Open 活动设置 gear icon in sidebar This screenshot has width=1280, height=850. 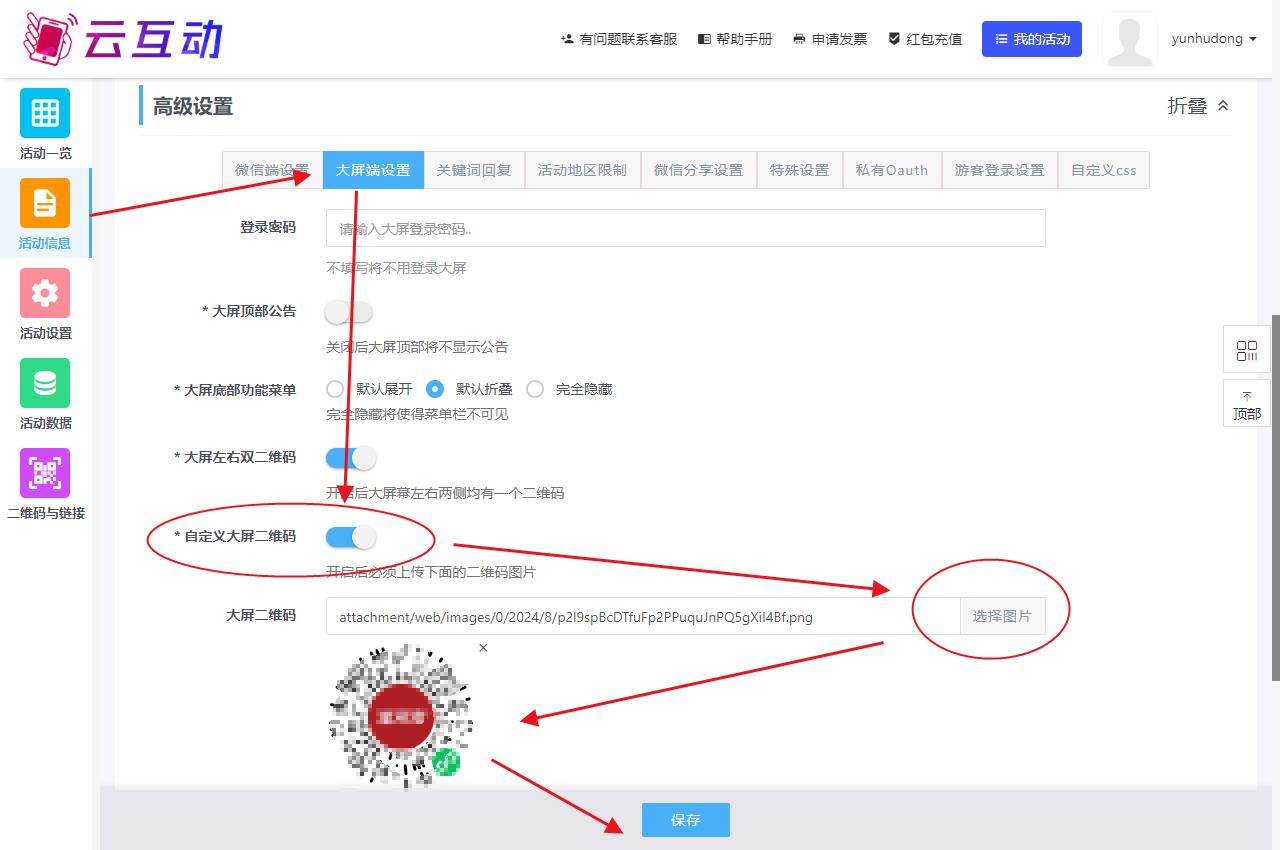coord(45,293)
